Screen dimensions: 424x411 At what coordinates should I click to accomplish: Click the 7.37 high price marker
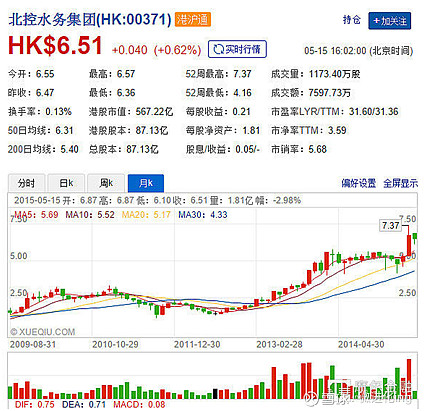[390, 226]
